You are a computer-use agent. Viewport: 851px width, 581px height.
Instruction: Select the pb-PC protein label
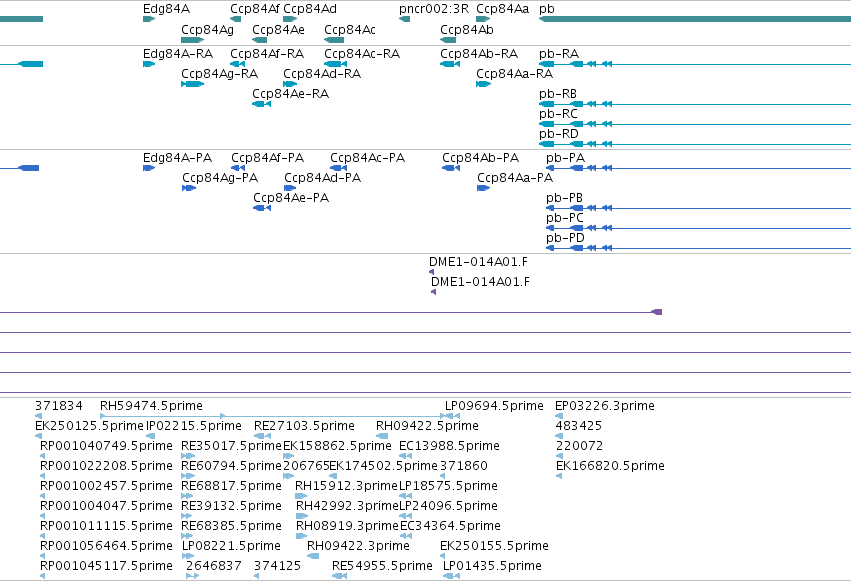[x=564, y=219]
